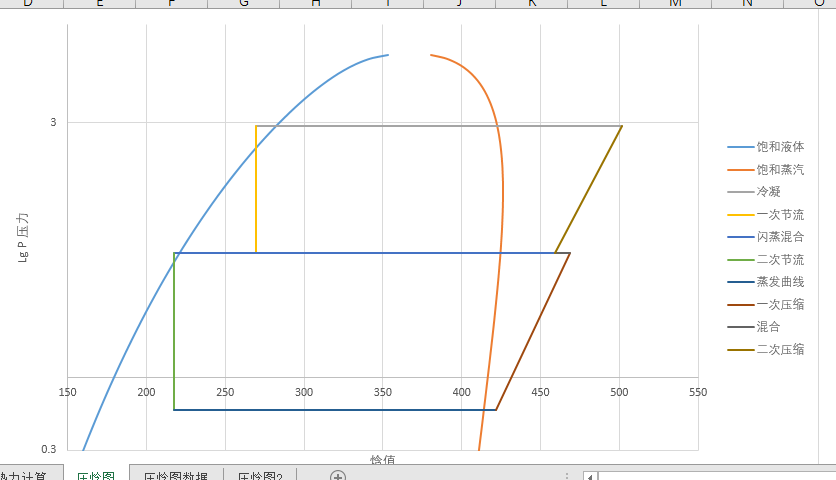Click the y-axis label 3
Viewport: 836px width, 480px height.
tap(53, 122)
